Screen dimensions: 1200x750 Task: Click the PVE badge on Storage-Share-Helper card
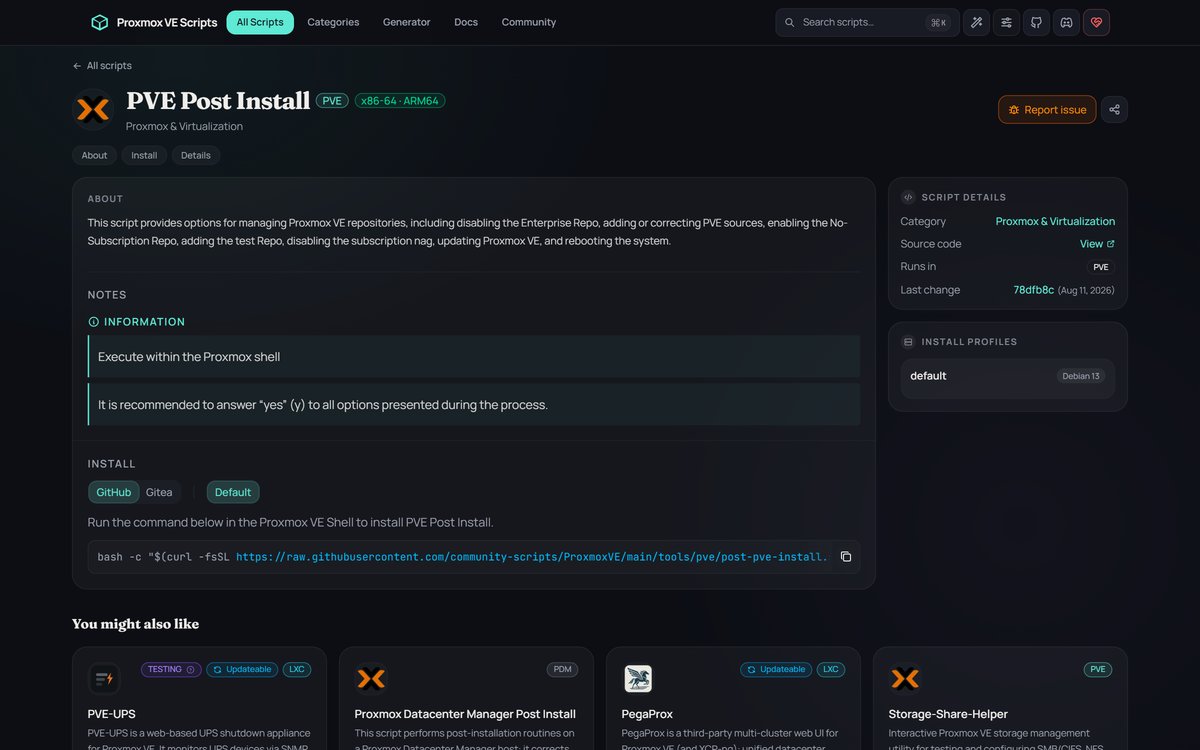pos(1098,669)
